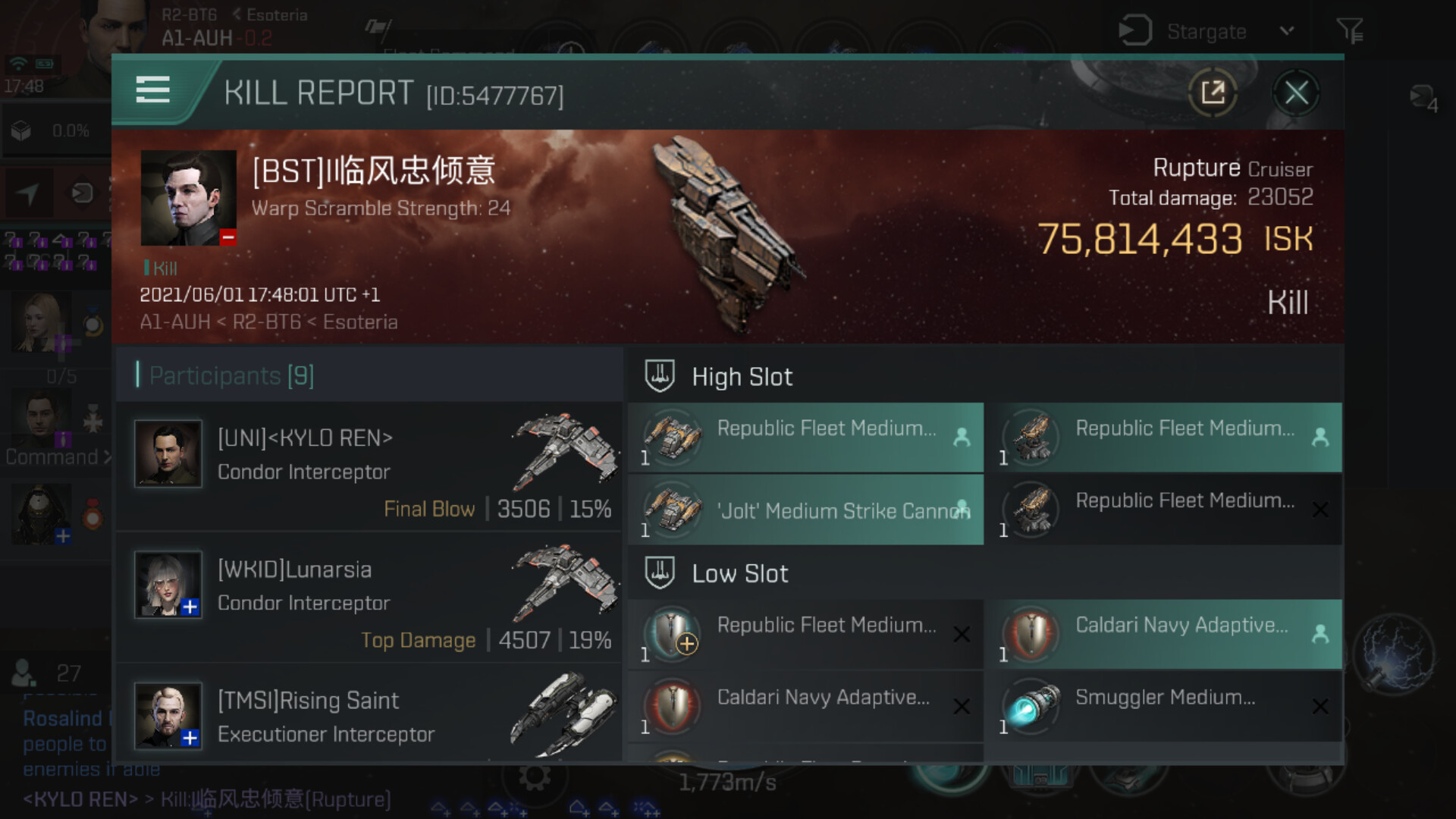Viewport: 1456px width, 819px height.
Task: Tap the 'Jolt' Medium Strike Cannon item
Action: pyautogui.click(x=805, y=510)
